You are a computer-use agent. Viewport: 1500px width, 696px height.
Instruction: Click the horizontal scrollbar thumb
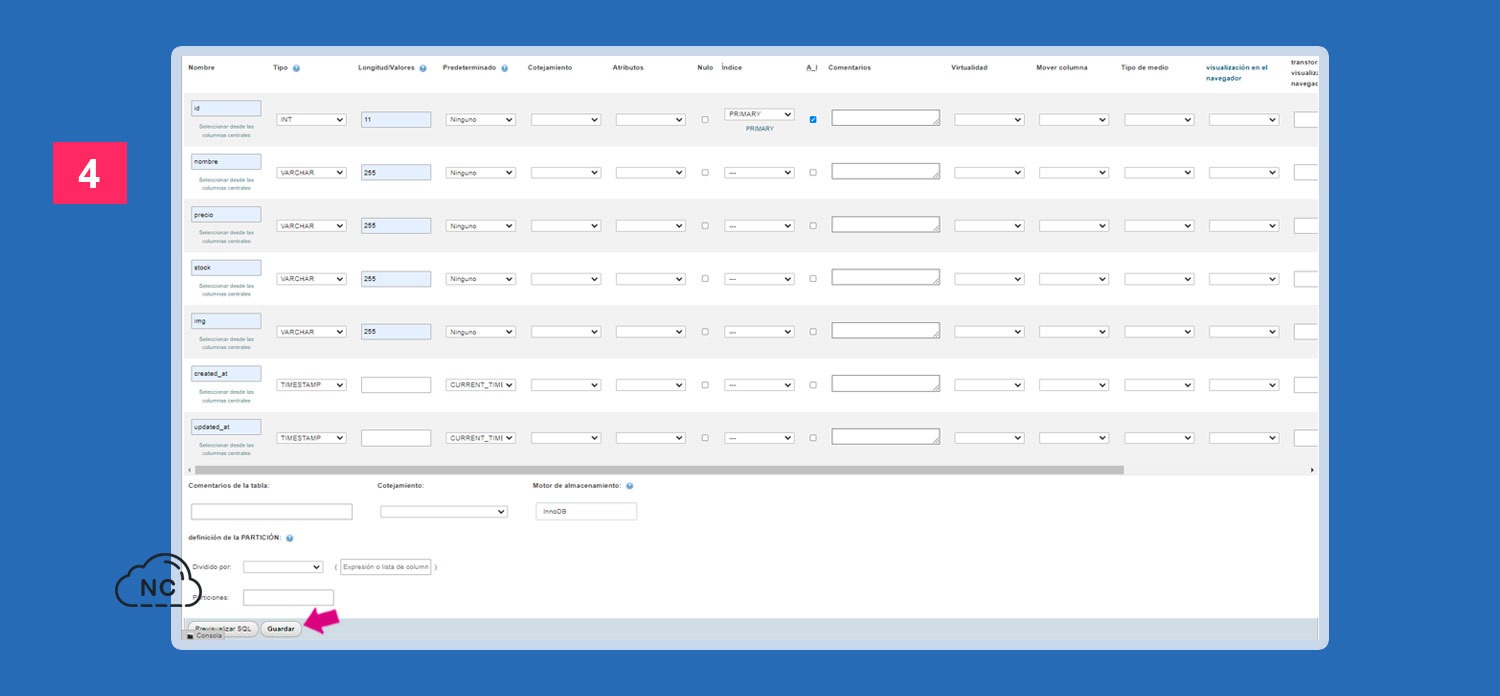(x=659, y=470)
